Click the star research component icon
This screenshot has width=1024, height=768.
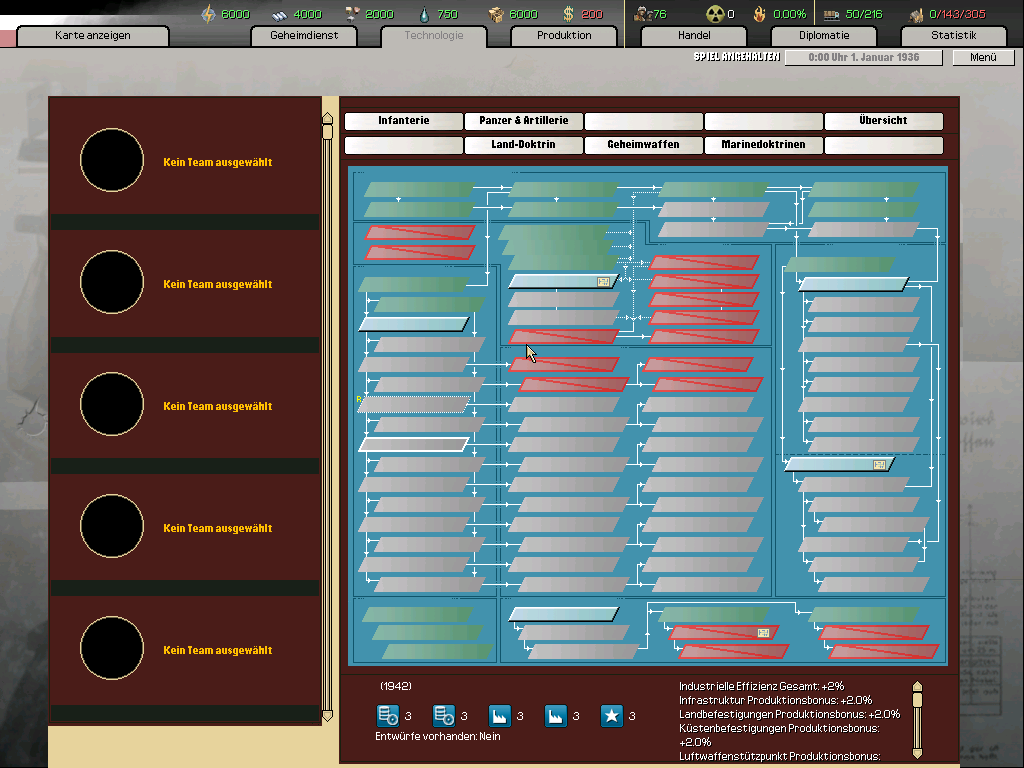pyautogui.click(x=611, y=715)
